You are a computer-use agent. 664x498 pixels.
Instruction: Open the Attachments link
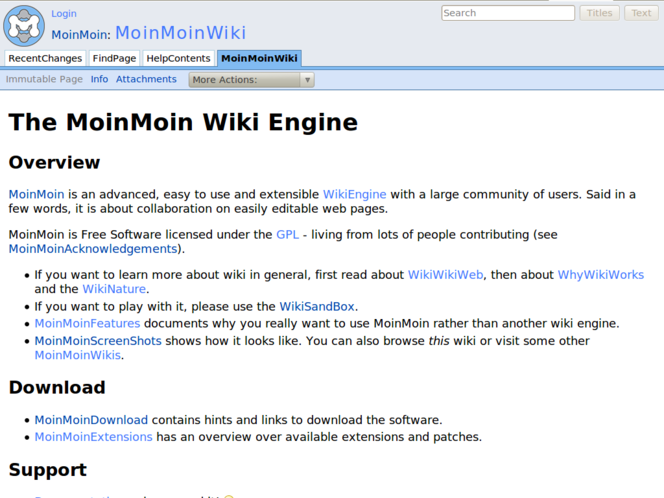point(146,79)
